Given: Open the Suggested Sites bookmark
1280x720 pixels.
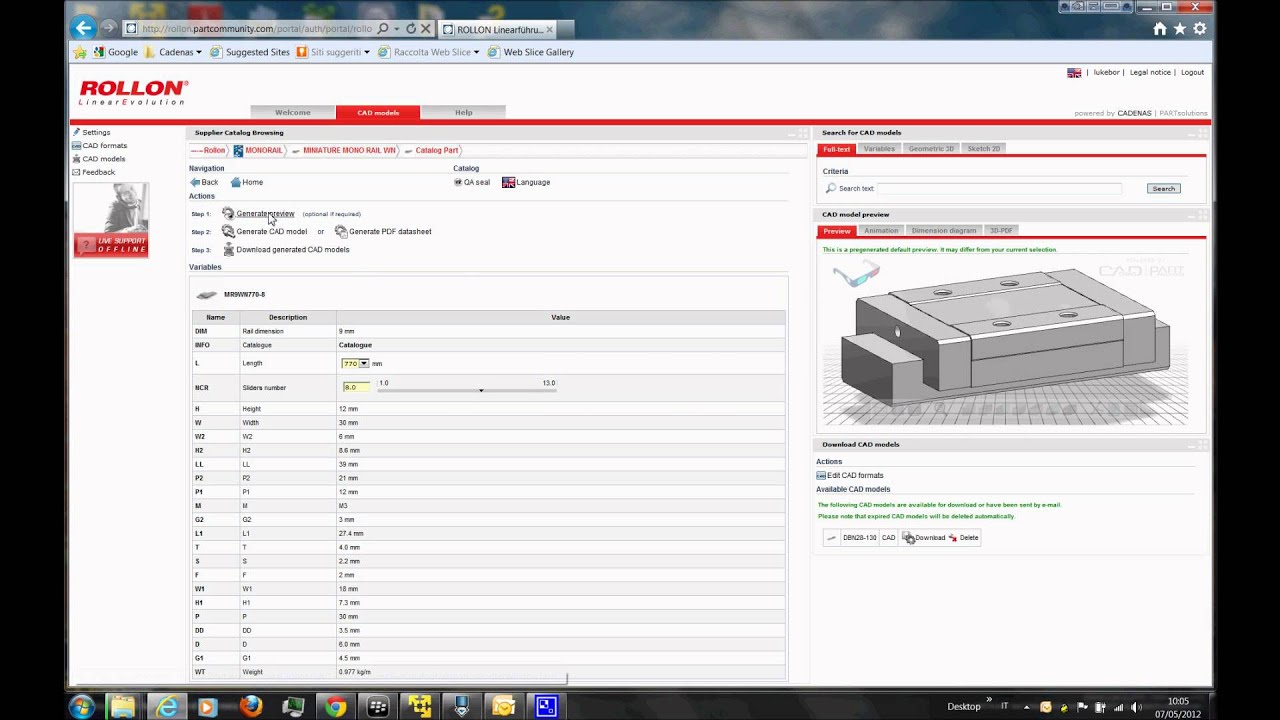Looking at the screenshot, I should point(250,52).
